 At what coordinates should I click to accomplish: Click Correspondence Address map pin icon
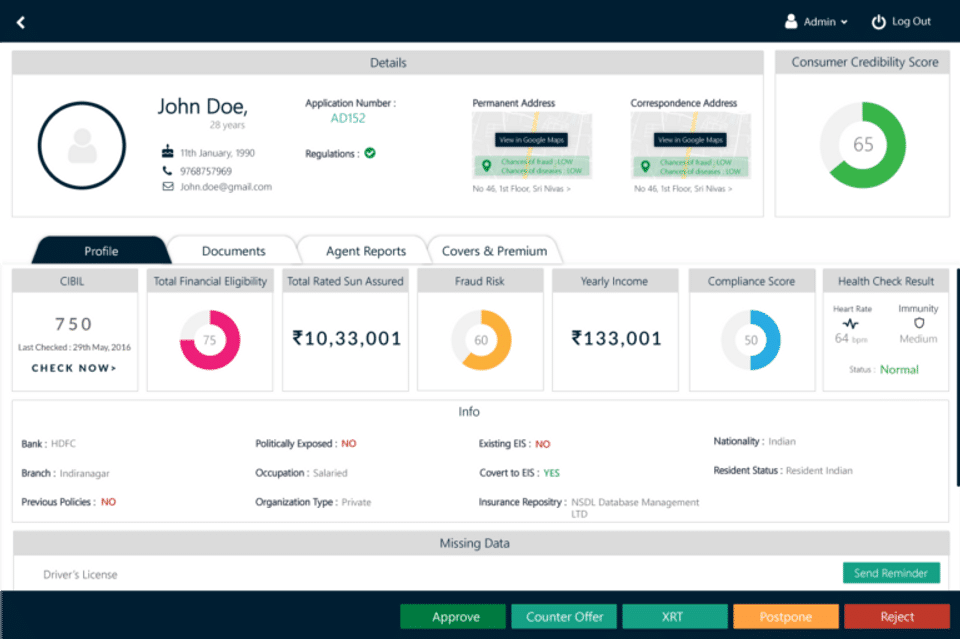tap(645, 166)
